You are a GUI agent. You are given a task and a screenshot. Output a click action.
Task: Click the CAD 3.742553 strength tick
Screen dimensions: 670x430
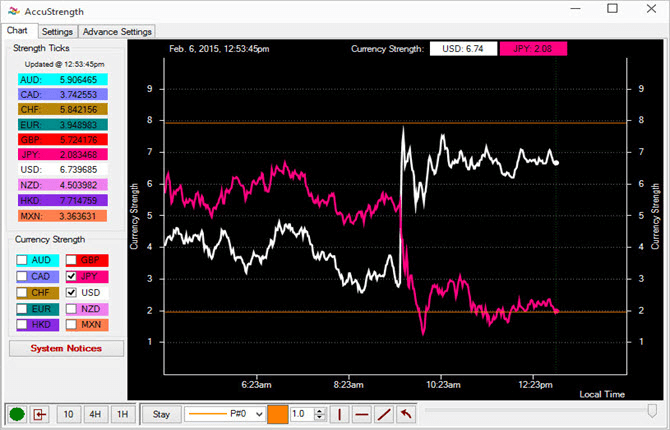tap(63, 94)
